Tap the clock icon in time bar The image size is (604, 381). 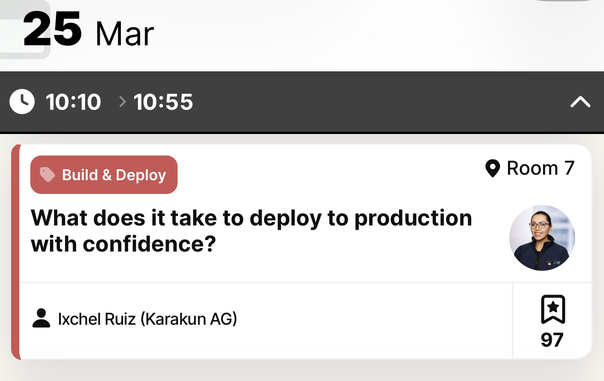click(x=22, y=102)
